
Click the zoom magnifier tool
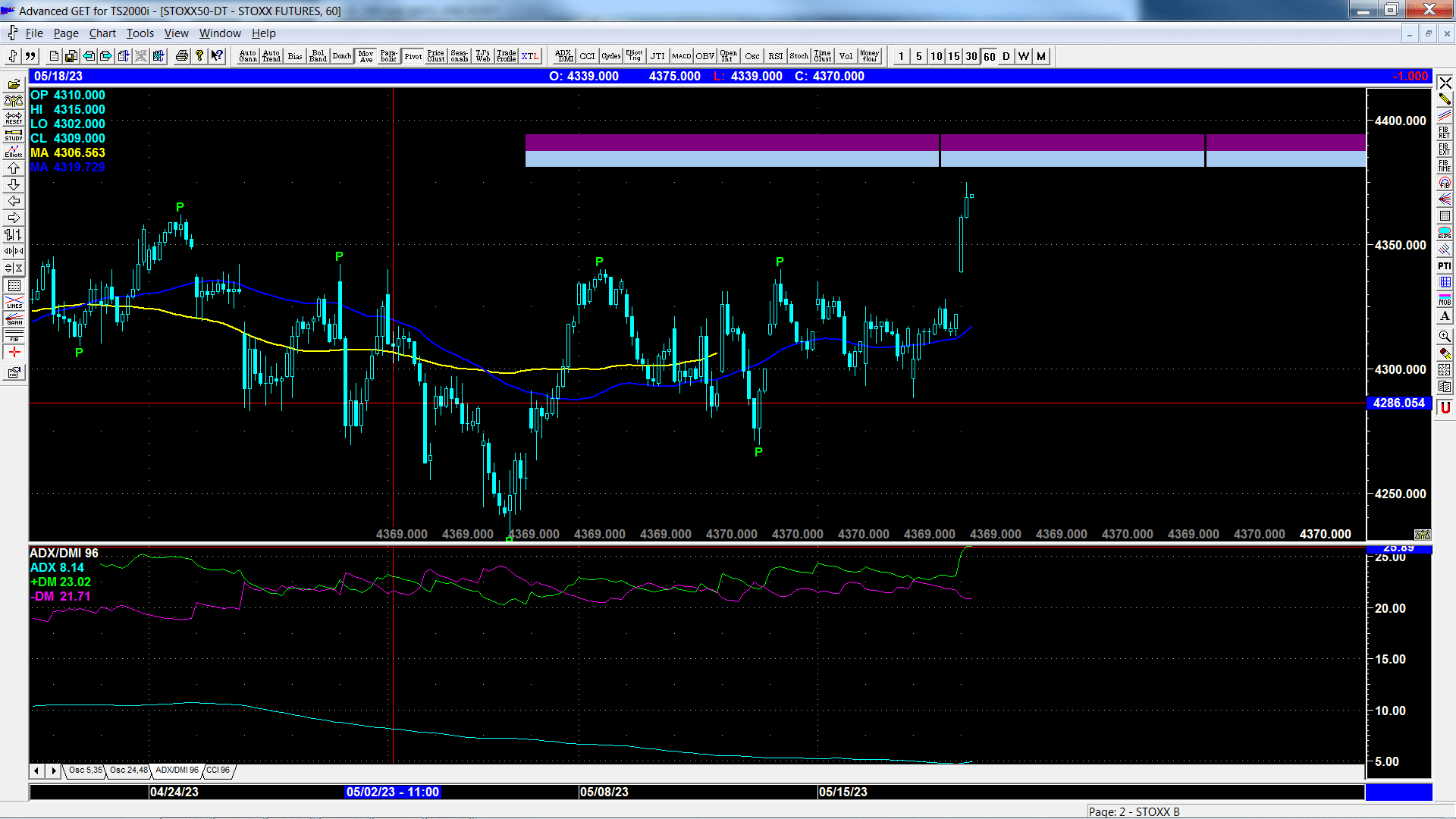point(1445,336)
